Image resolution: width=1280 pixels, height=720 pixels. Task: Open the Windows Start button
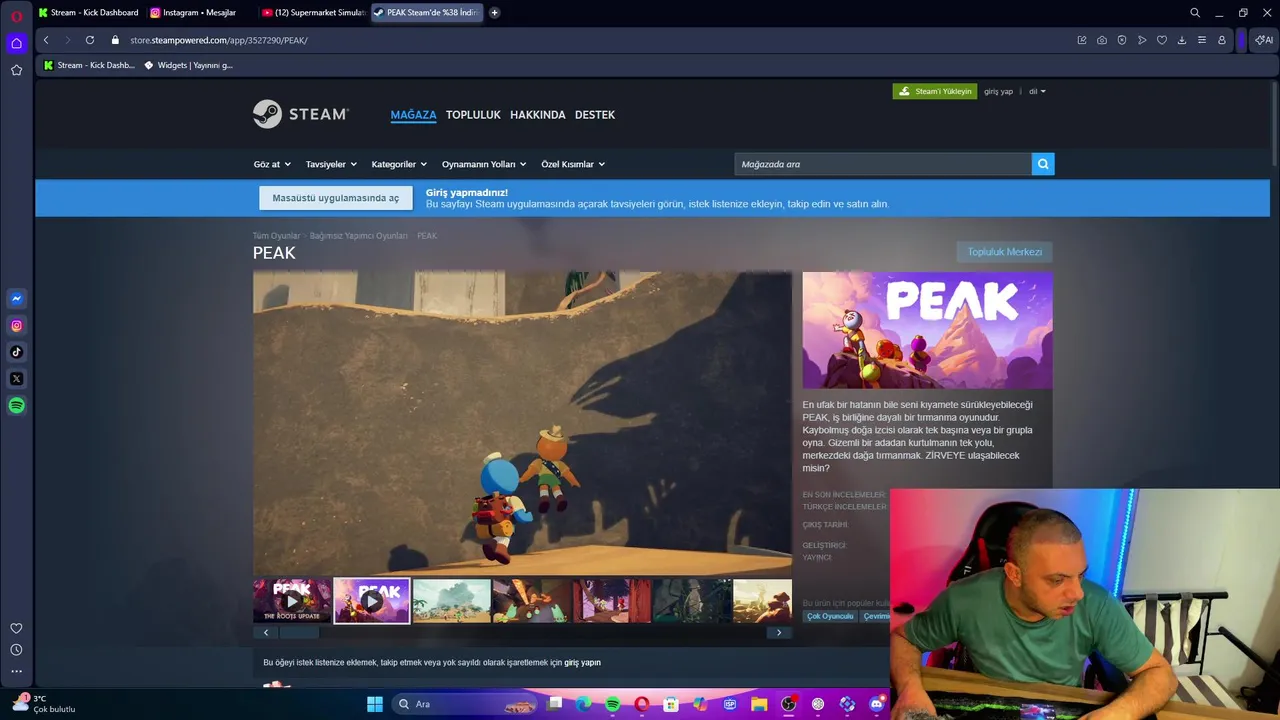pos(375,704)
